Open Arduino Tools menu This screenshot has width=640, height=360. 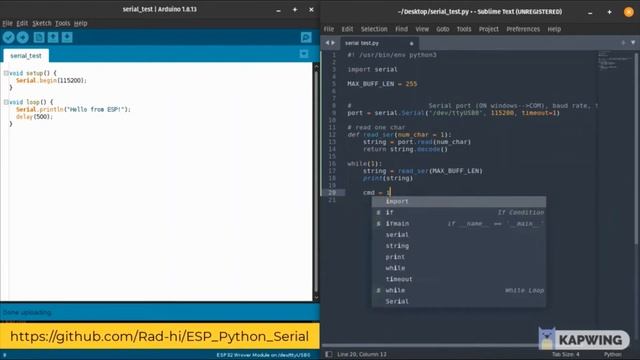pos(62,23)
